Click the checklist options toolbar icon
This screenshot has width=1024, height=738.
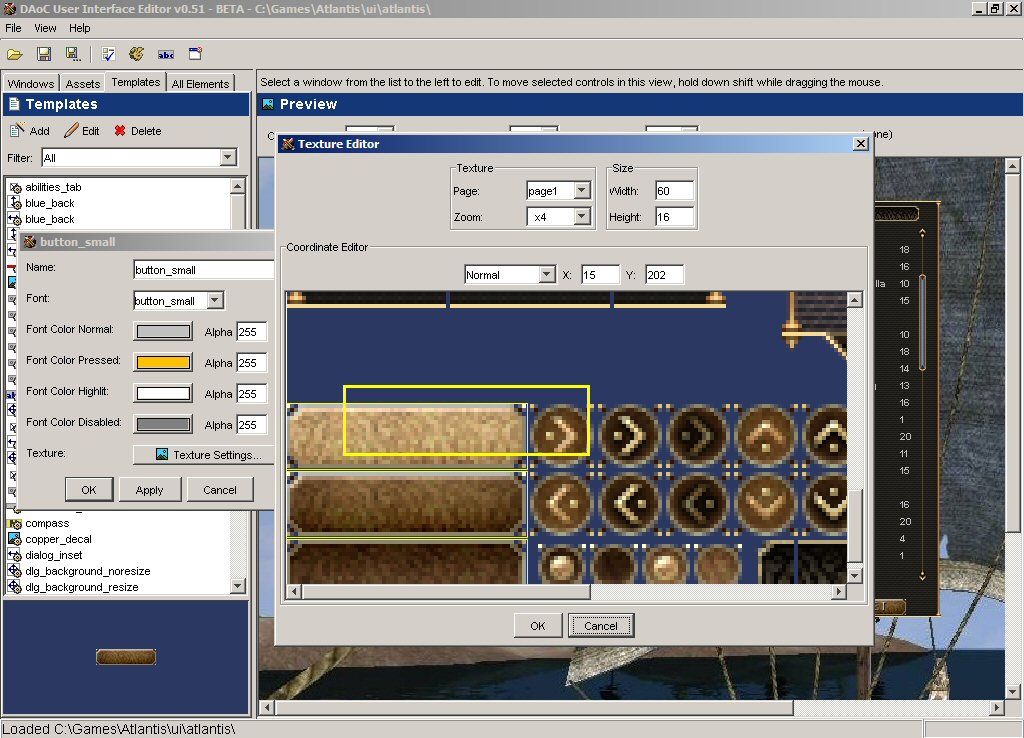point(108,54)
